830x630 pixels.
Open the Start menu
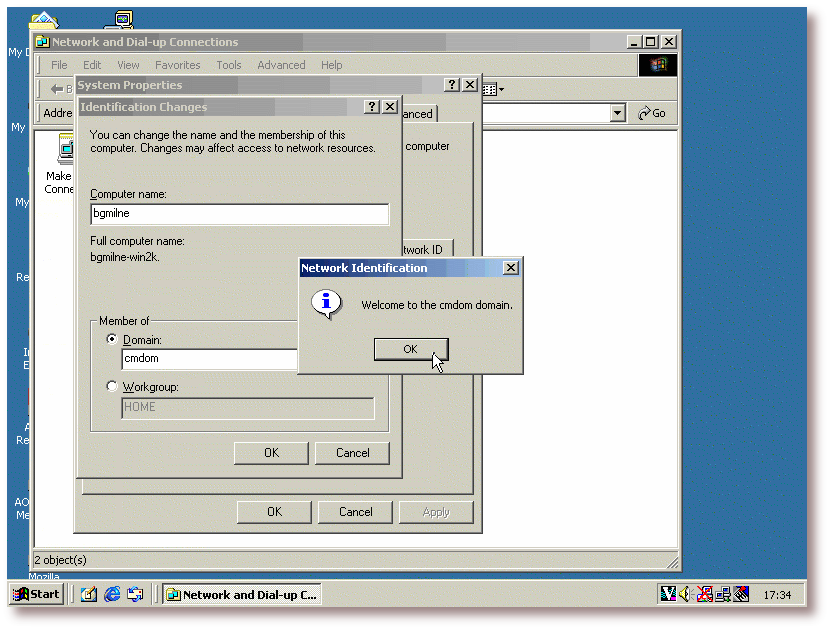[36, 594]
